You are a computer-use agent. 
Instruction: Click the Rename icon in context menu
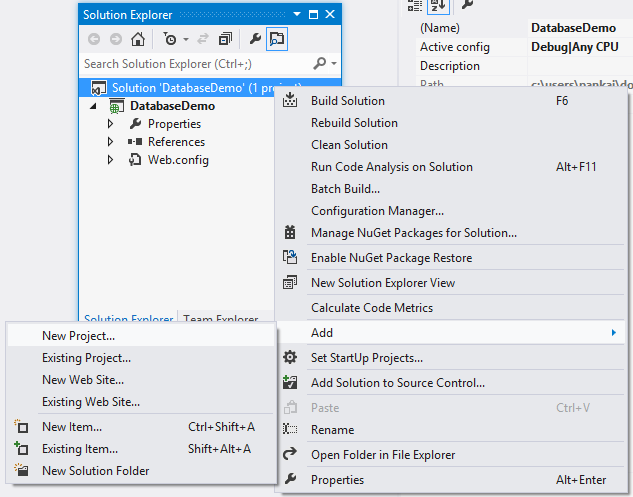[290, 429]
